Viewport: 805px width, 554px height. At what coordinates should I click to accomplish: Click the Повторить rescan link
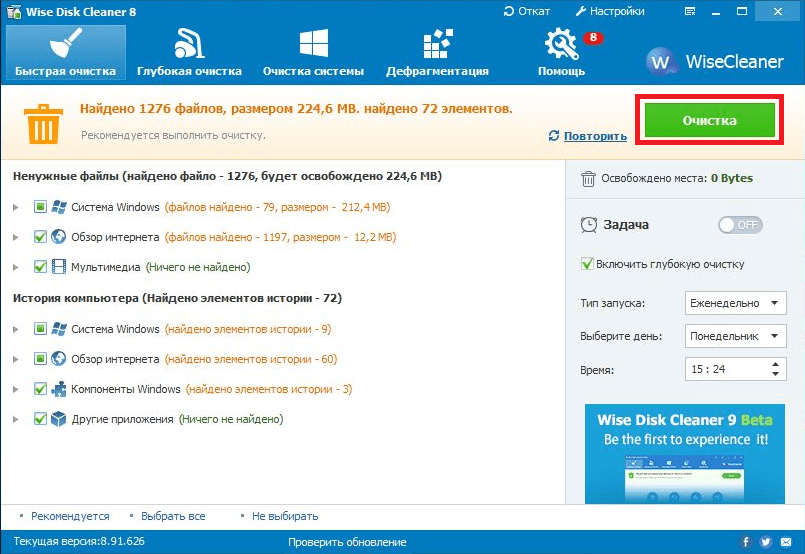[x=594, y=136]
